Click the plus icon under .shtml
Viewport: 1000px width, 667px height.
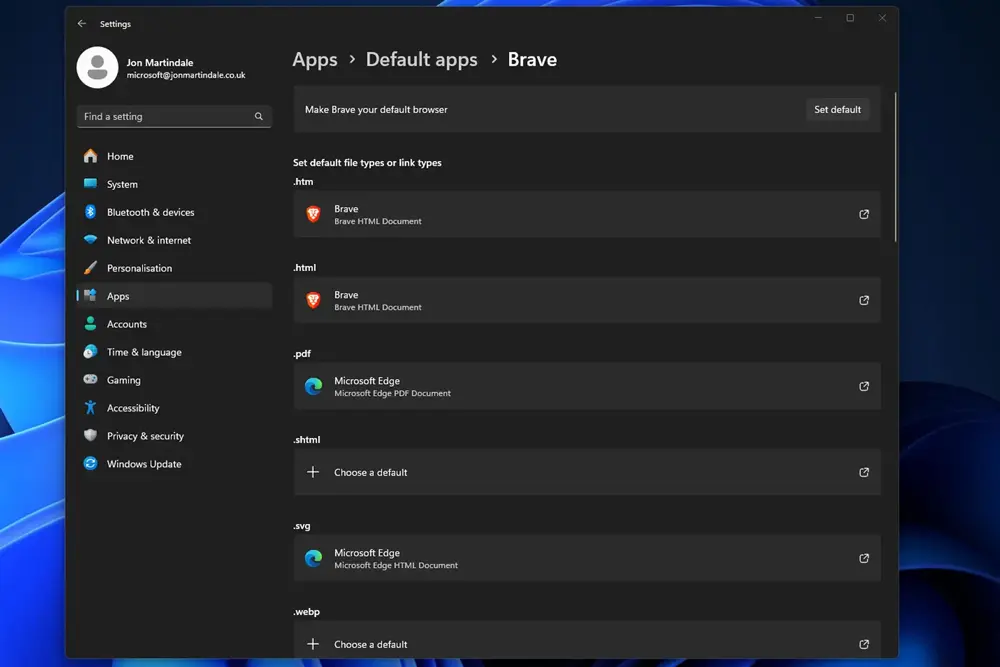pyautogui.click(x=313, y=472)
